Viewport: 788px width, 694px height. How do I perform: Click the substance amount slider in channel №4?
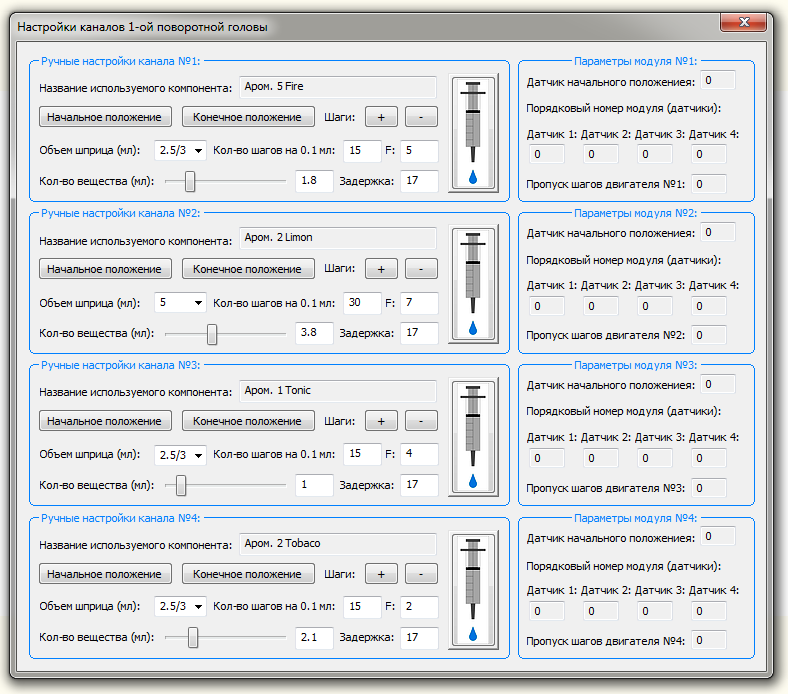(x=225, y=638)
